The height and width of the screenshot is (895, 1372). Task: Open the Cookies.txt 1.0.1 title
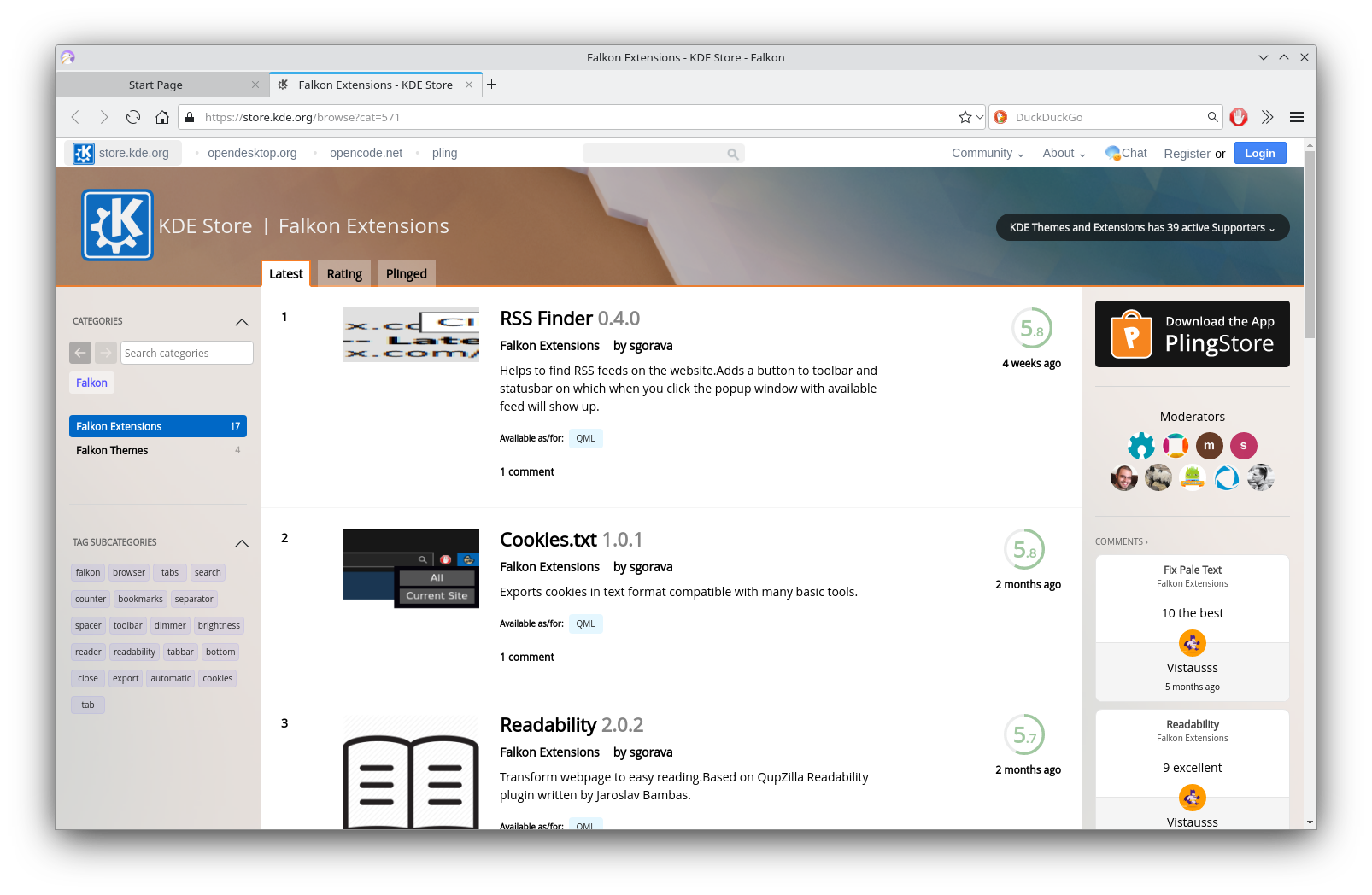click(x=571, y=540)
